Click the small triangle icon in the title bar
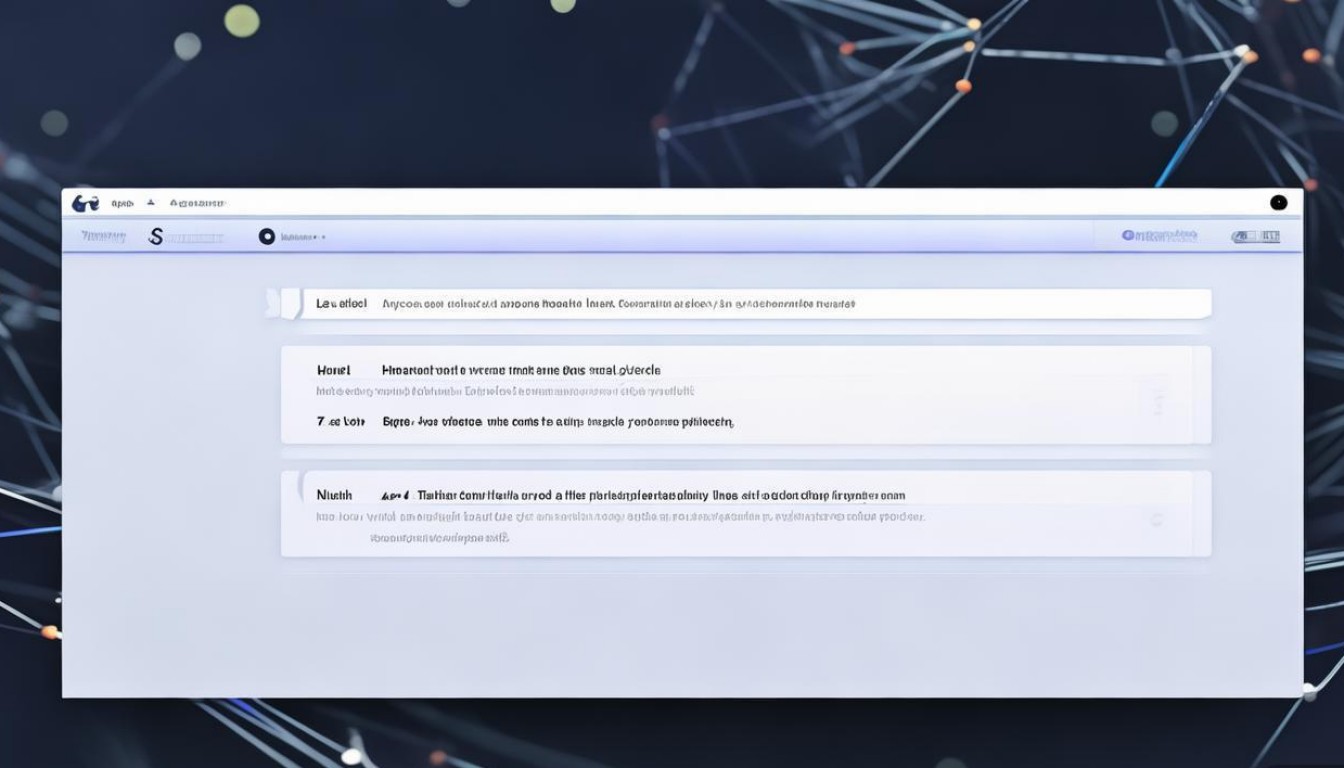Viewport: 1344px width, 768px height. [151, 202]
